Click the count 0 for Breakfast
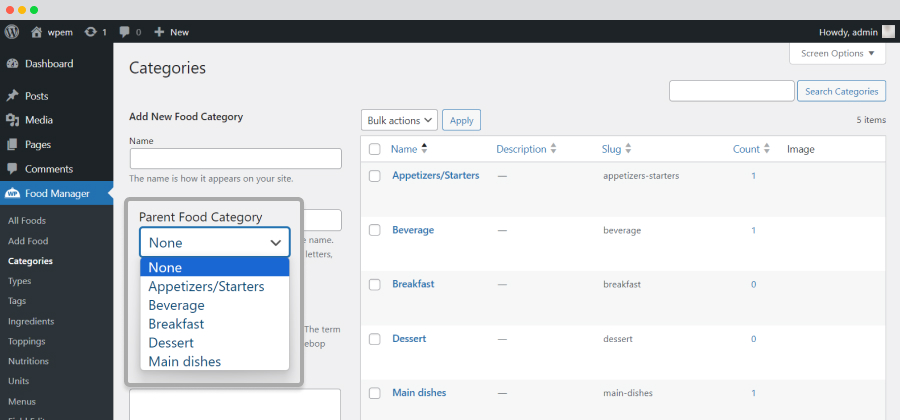 click(x=754, y=285)
